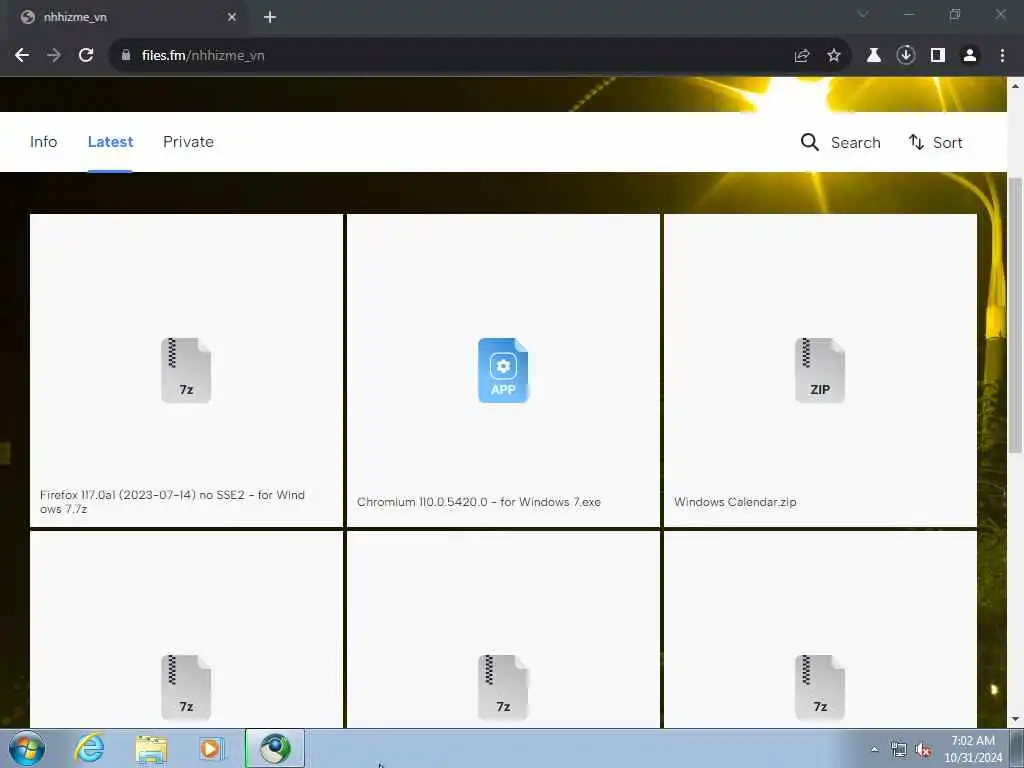Go back to the previous page
This screenshot has height=768, width=1024.
pyautogui.click(x=22, y=56)
